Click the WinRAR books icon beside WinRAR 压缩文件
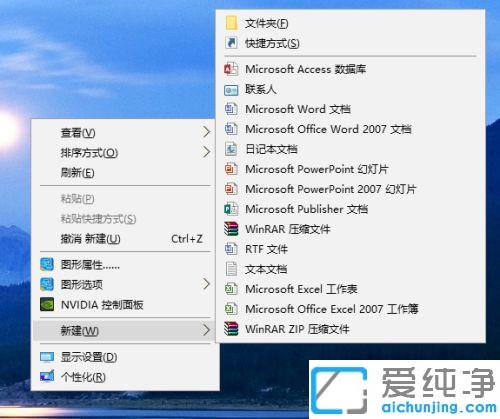This screenshot has width=500, height=419. [x=231, y=229]
